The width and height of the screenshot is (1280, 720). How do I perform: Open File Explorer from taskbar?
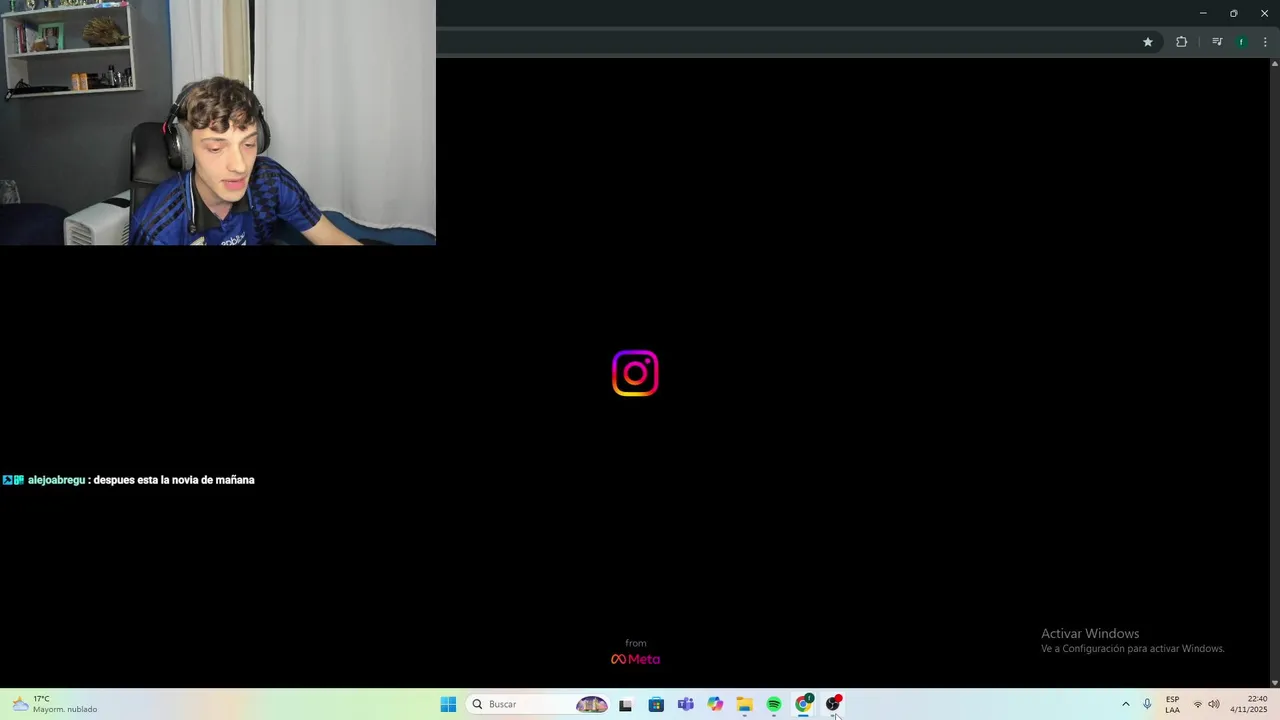tap(744, 704)
